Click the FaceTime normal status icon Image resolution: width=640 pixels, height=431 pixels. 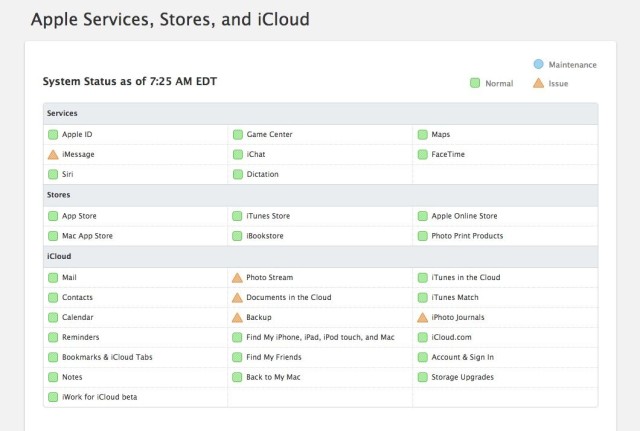[422, 155]
